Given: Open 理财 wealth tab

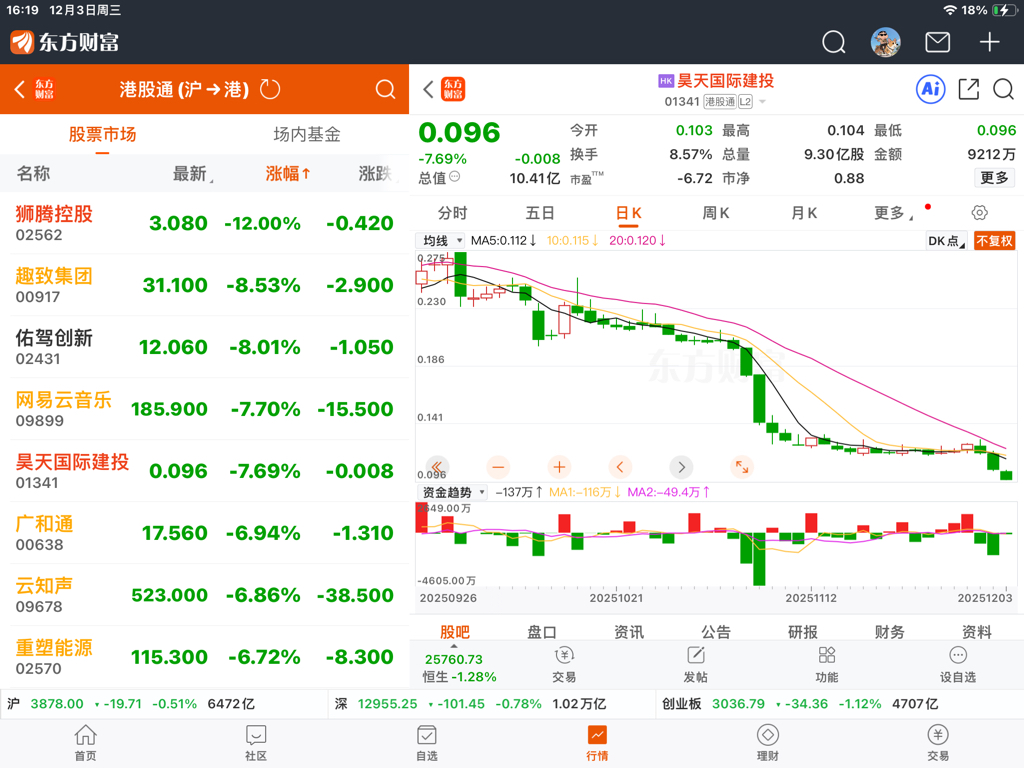Looking at the screenshot, I should (767, 743).
